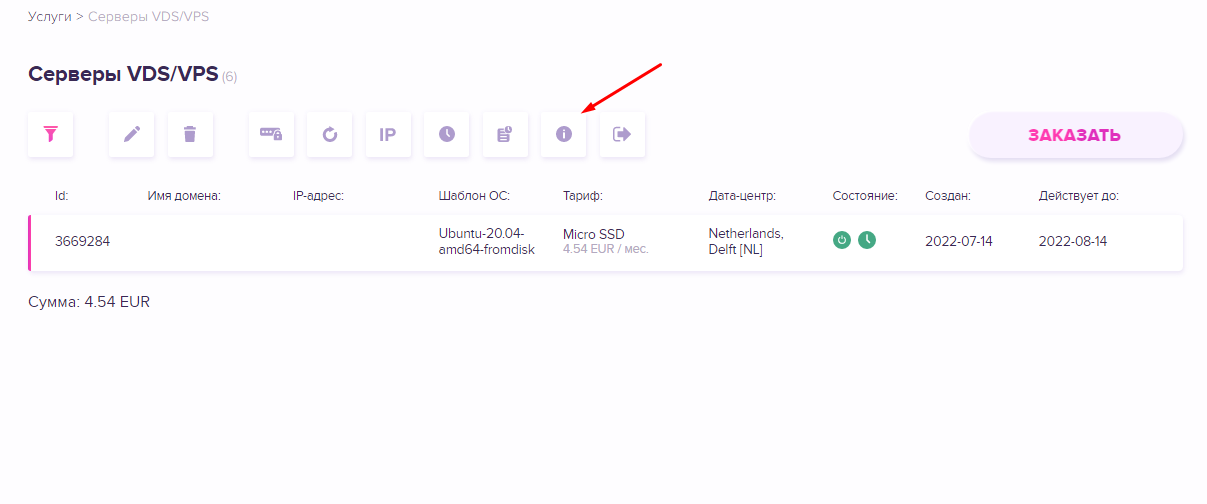Click the green clock status icon

coord(867,240)
